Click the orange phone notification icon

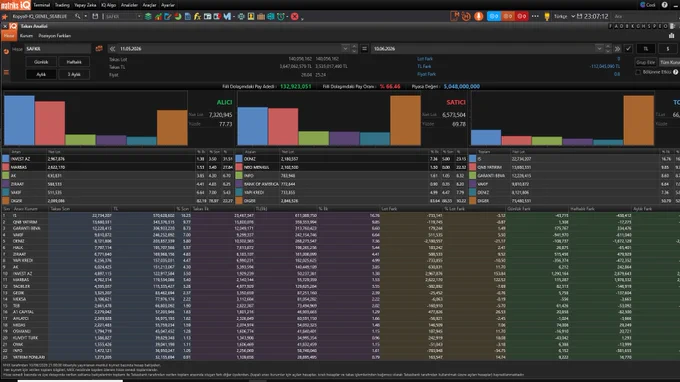point(454,16)
